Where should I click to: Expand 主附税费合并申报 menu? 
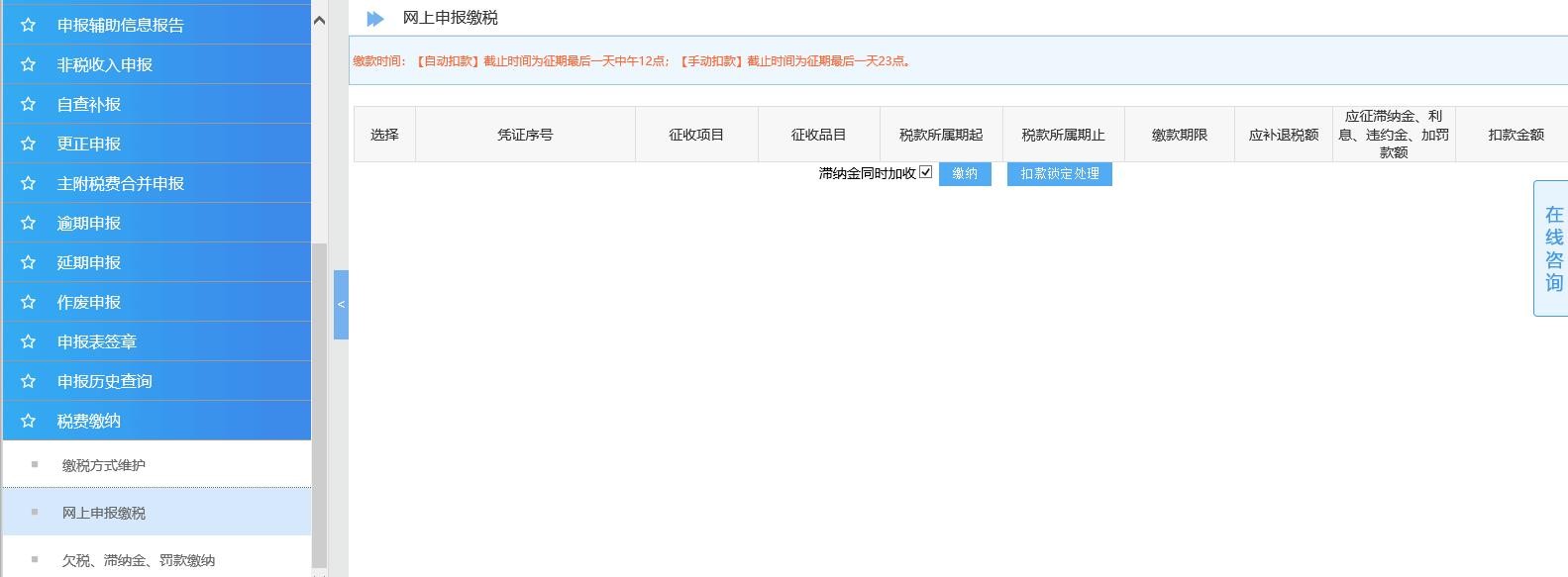121,183
